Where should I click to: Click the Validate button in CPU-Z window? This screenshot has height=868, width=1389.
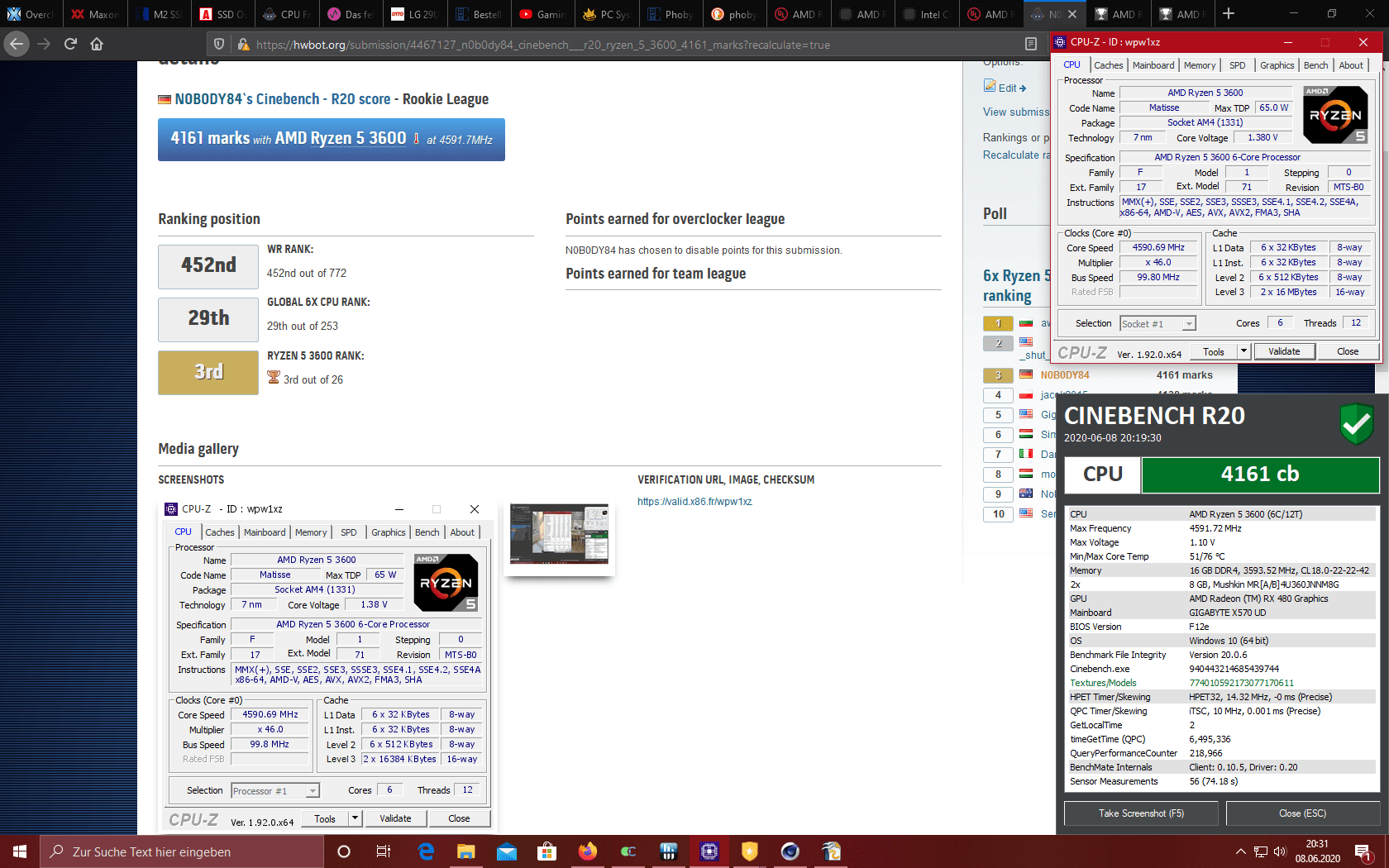click(1284, 351)
